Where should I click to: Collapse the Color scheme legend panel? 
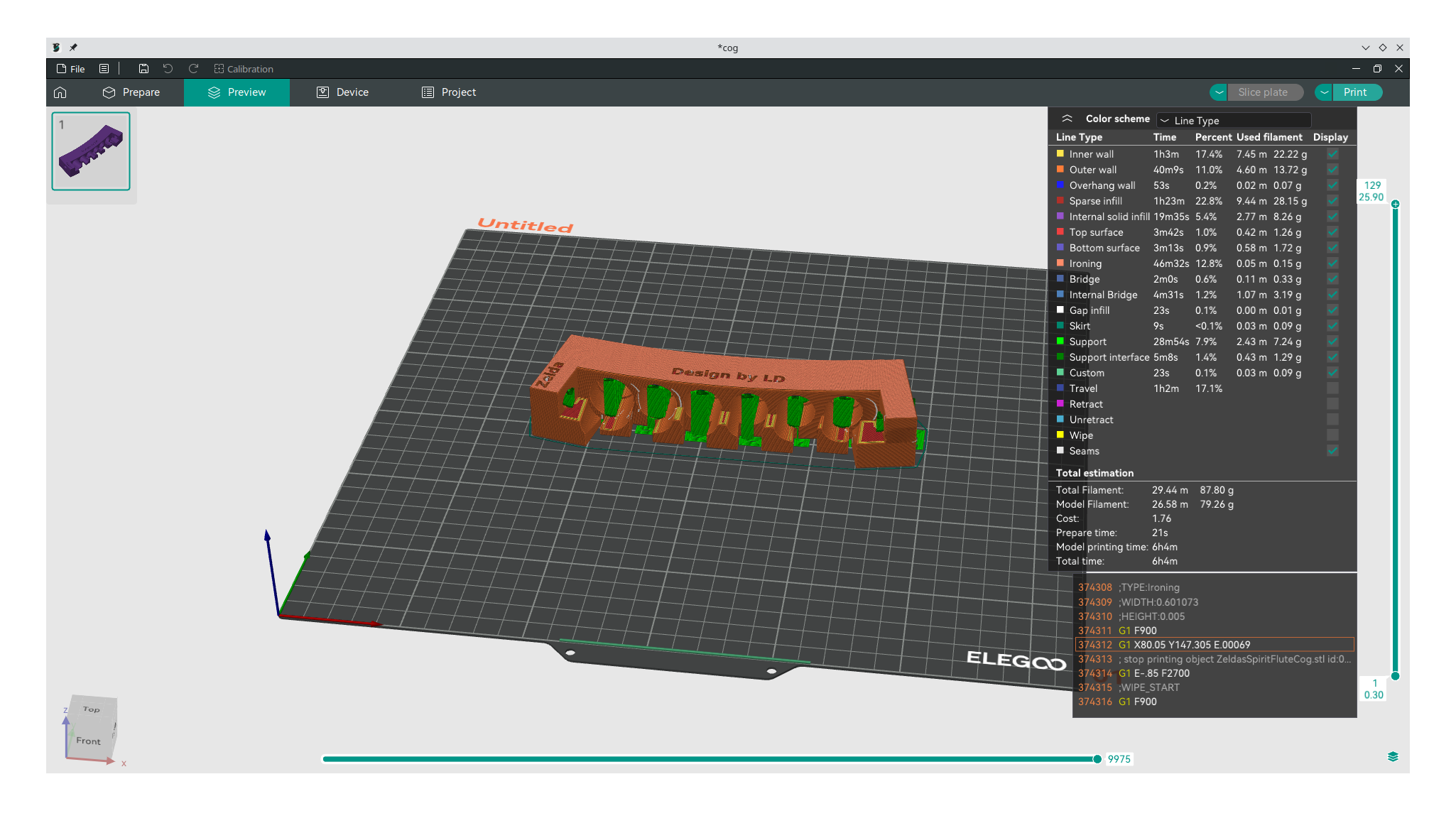coord(1067,119)
